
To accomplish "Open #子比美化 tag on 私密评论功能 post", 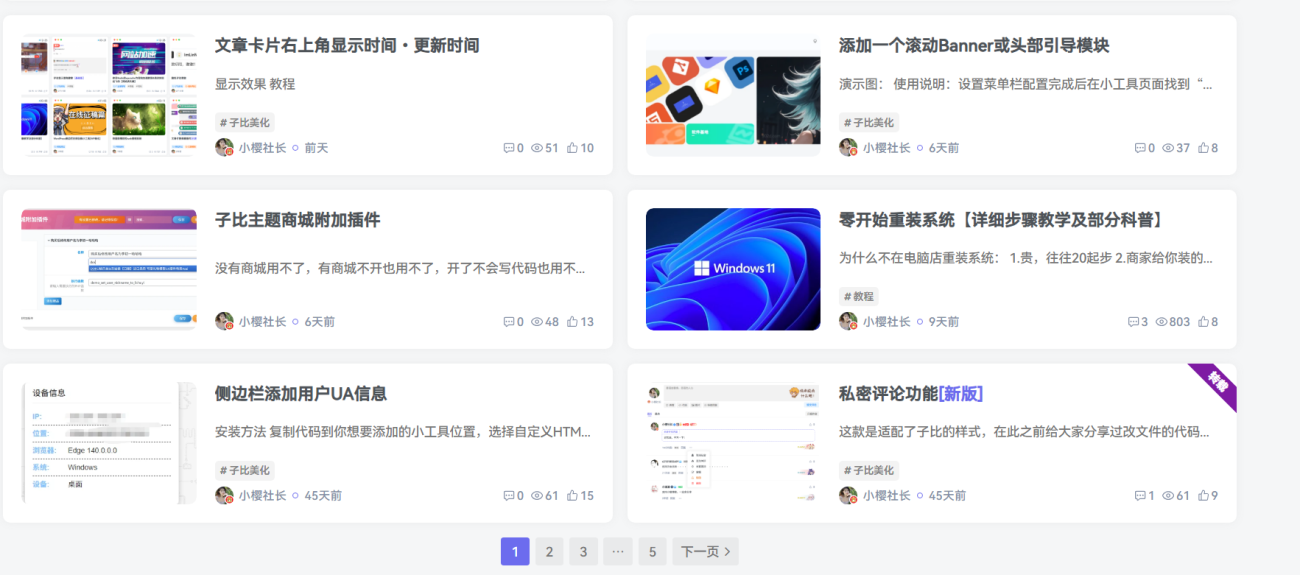I will pyautogui.click(x=868, y=471).
